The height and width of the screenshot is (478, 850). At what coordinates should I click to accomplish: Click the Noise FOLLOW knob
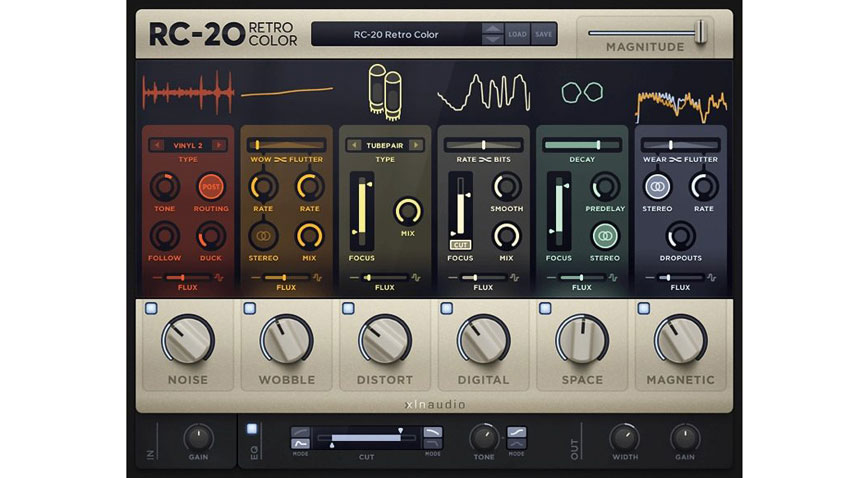(165, 236)
